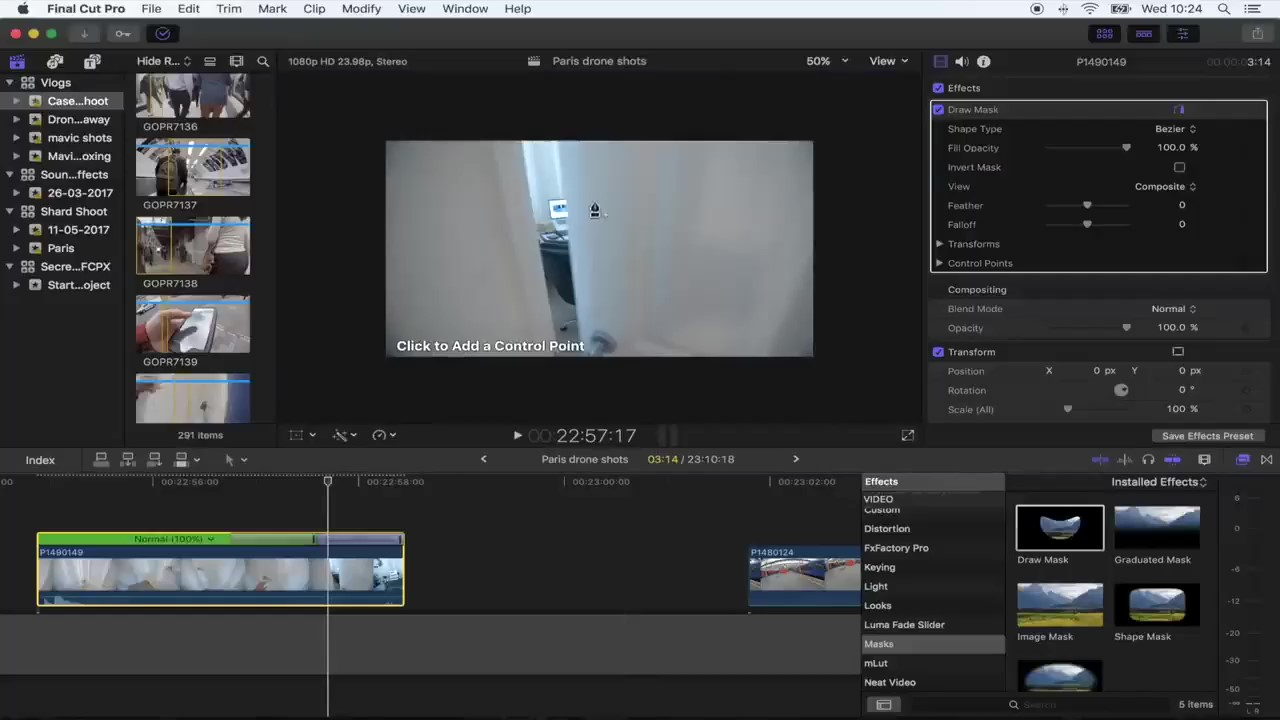
Task: Open the info inspector icon
Action: click(983, 61)
